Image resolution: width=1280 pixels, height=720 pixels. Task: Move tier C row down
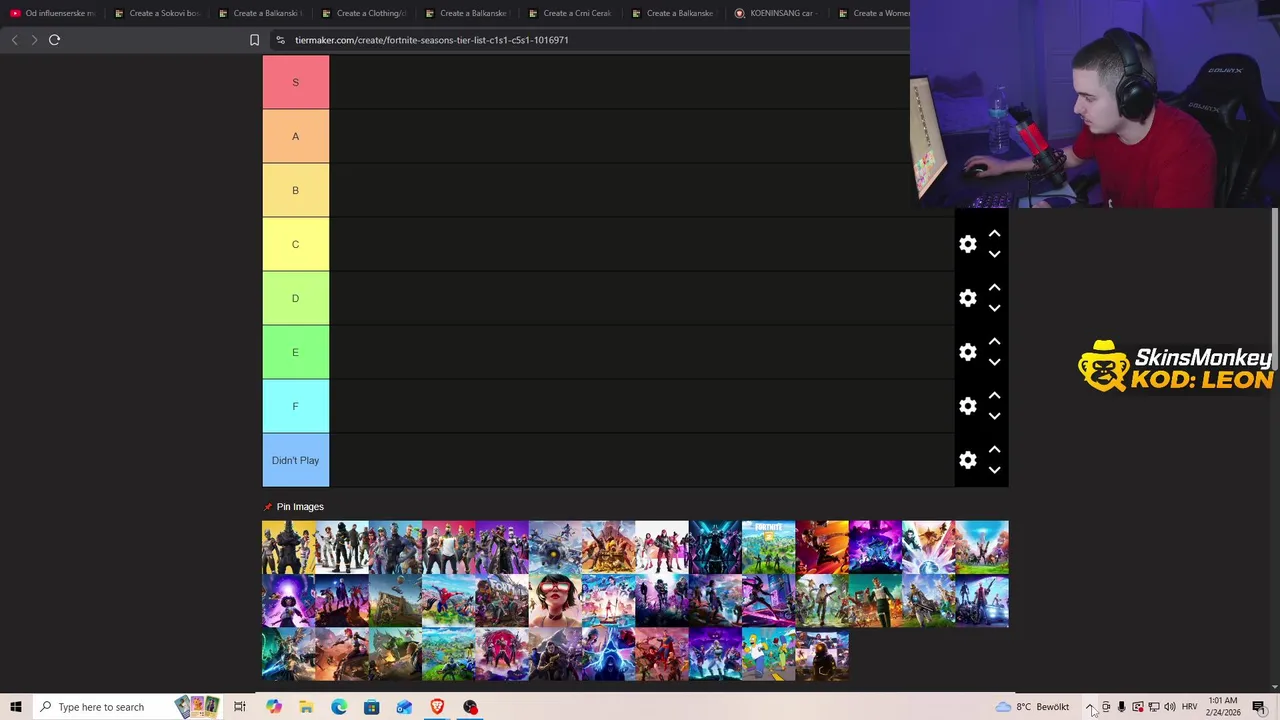994,254
